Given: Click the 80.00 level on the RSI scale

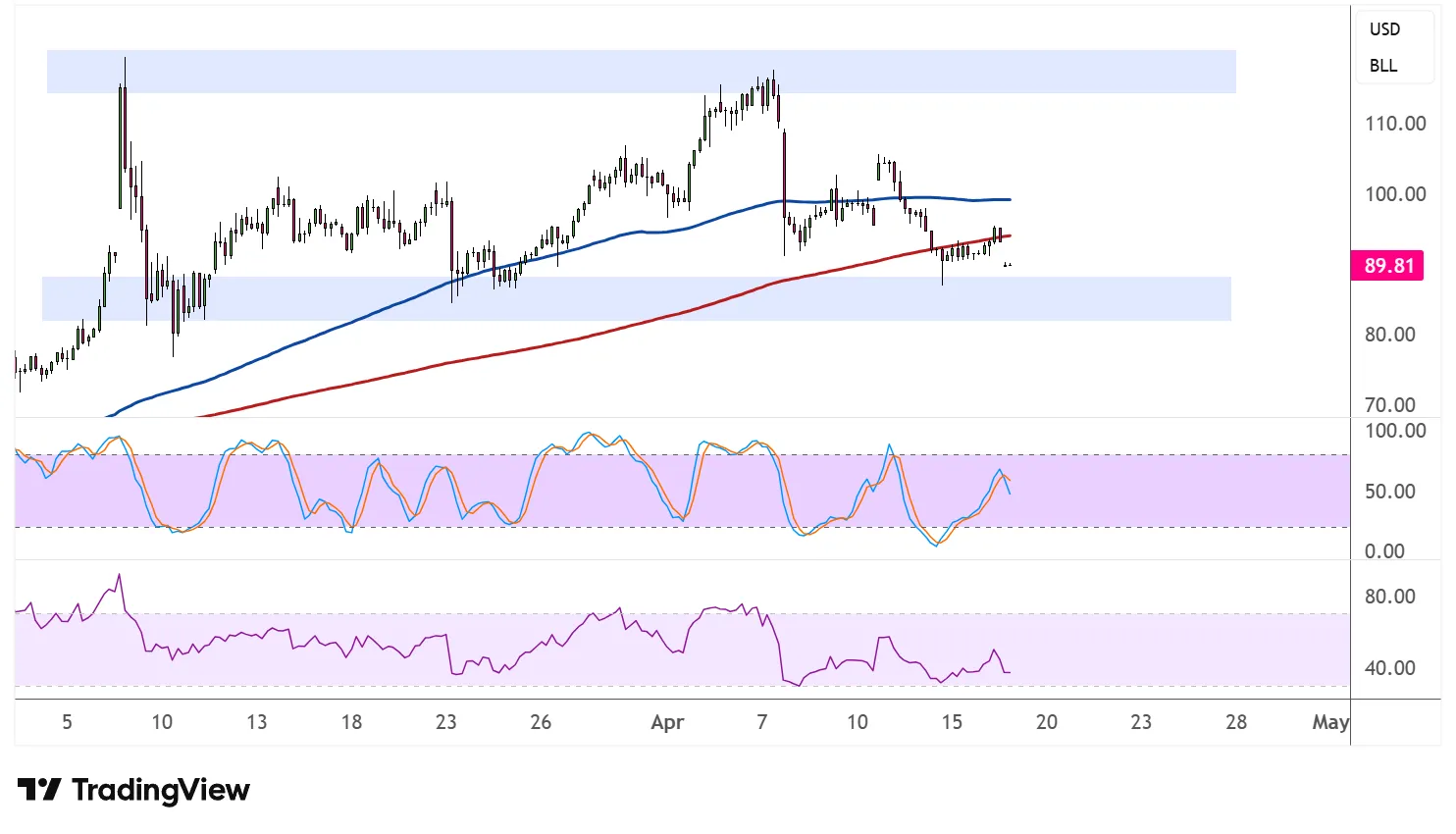Looking at the screenshot, I should (1389, 597).
